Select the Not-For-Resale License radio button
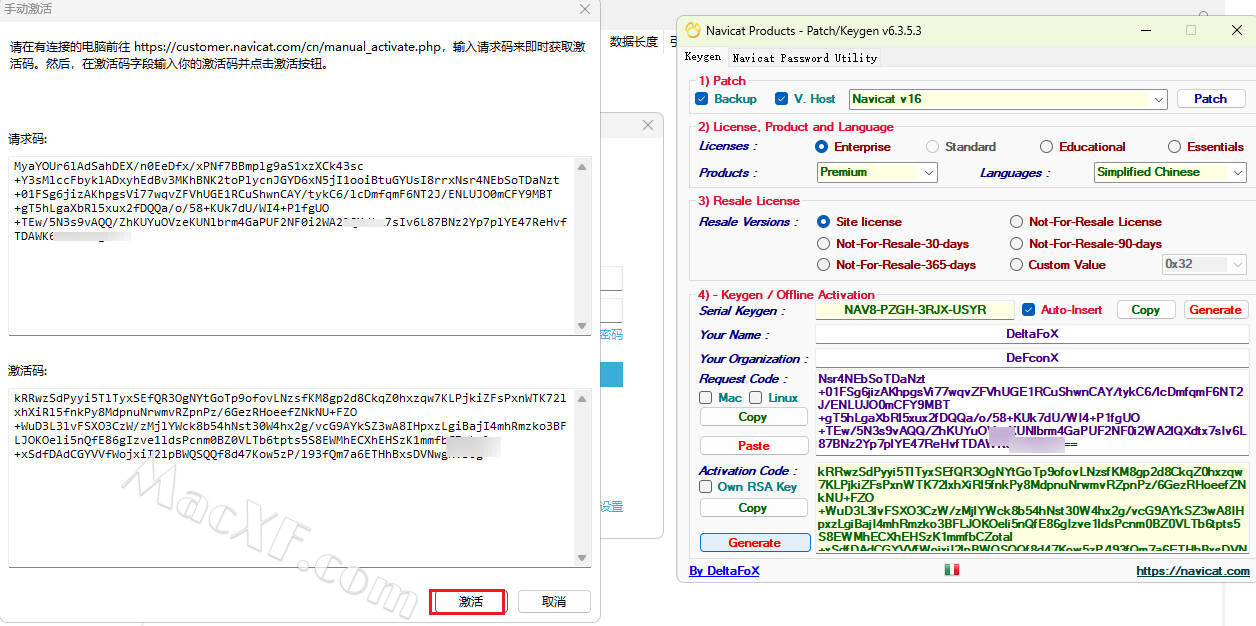1256x626 pixels. click(x=1016, y=222)
